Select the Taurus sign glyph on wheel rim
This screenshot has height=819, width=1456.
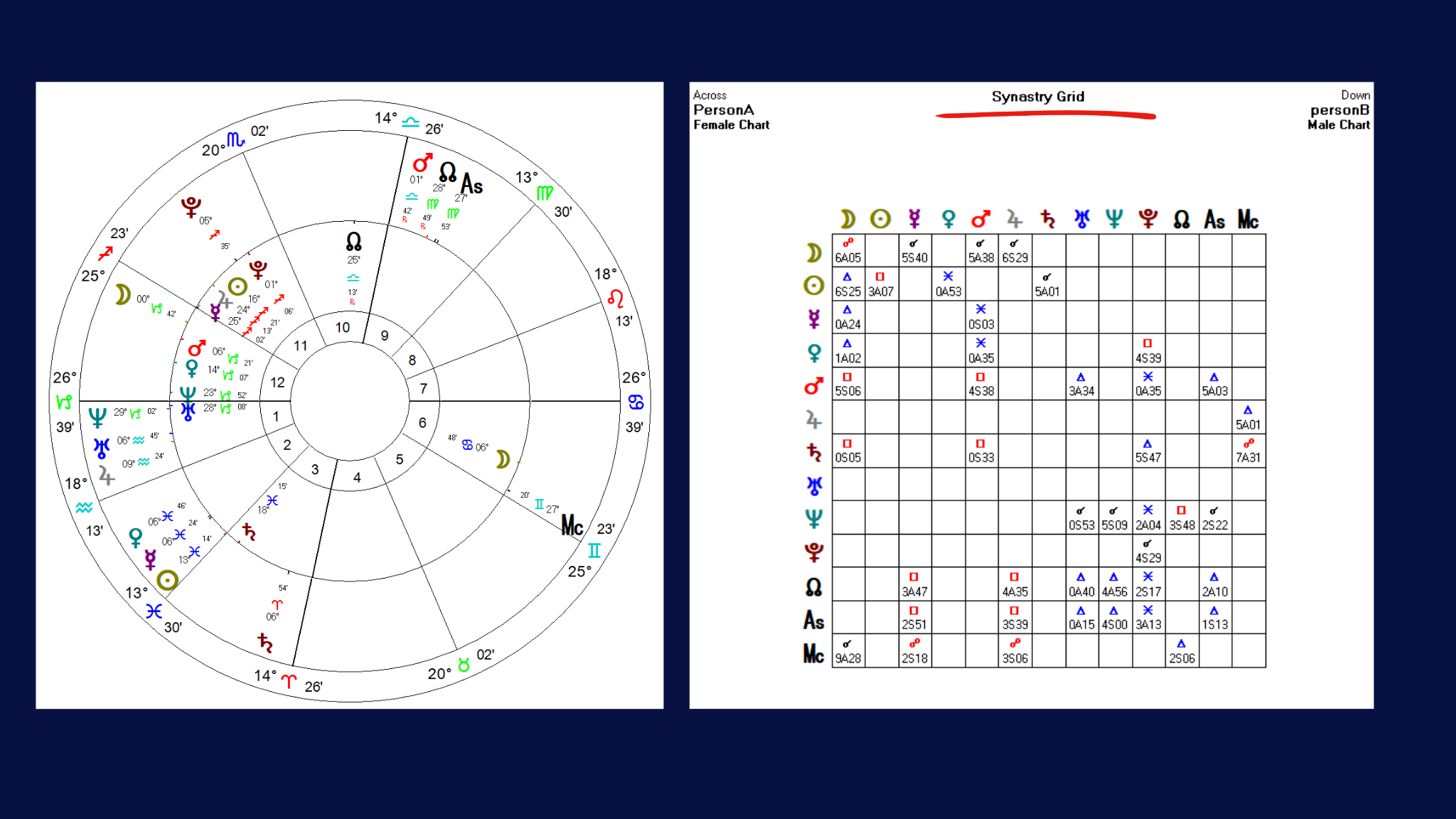[464, 665]
